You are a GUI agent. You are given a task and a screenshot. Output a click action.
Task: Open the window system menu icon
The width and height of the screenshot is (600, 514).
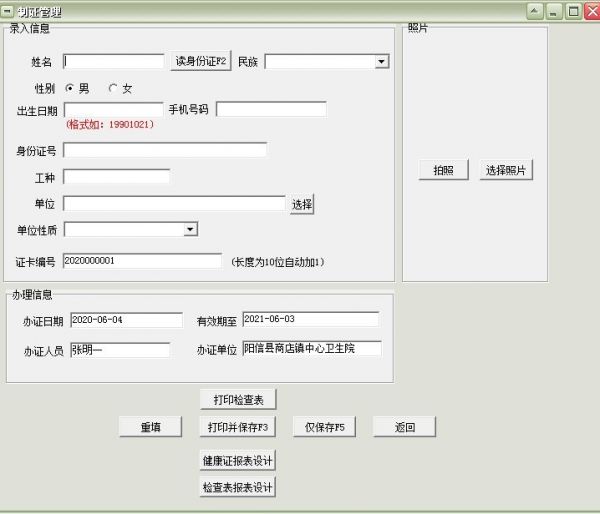click(x=7, y=11)
